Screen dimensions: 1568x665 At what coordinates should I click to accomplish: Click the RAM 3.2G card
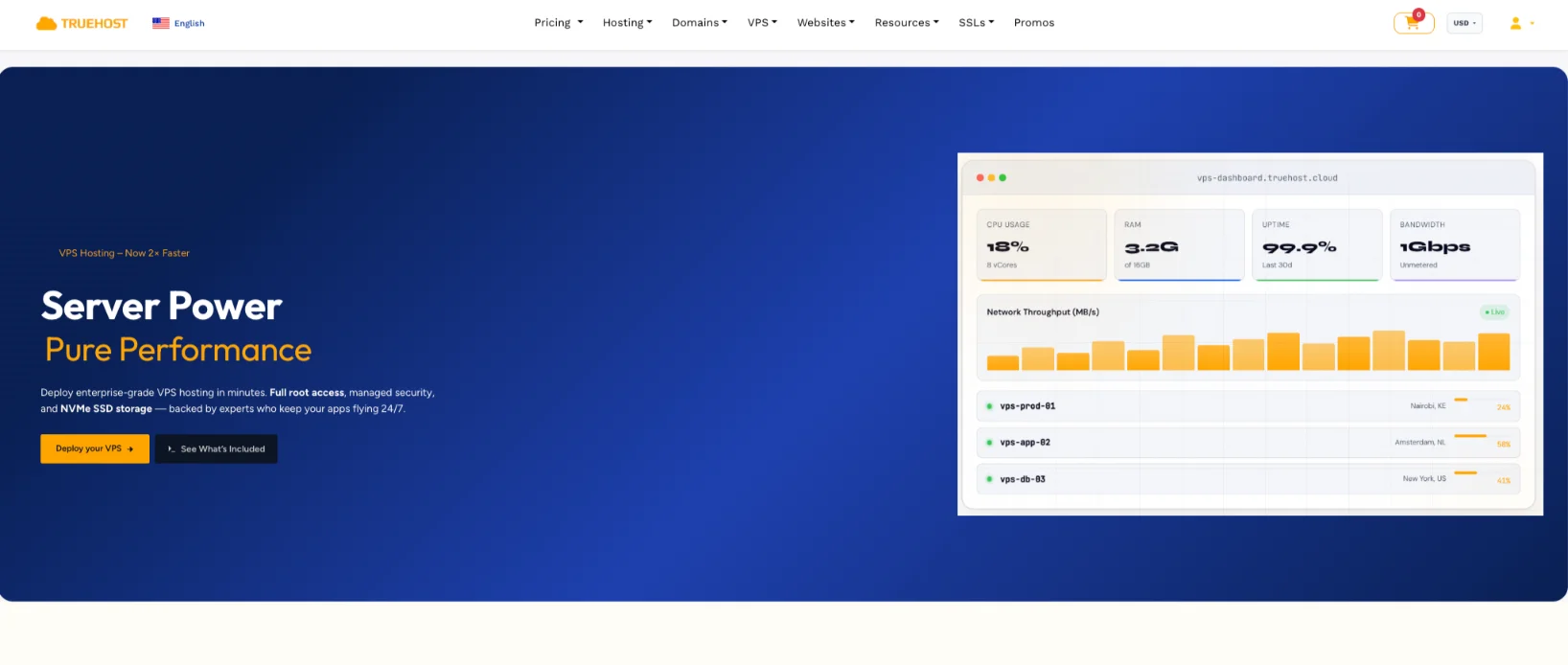(x=1179, y=245)
